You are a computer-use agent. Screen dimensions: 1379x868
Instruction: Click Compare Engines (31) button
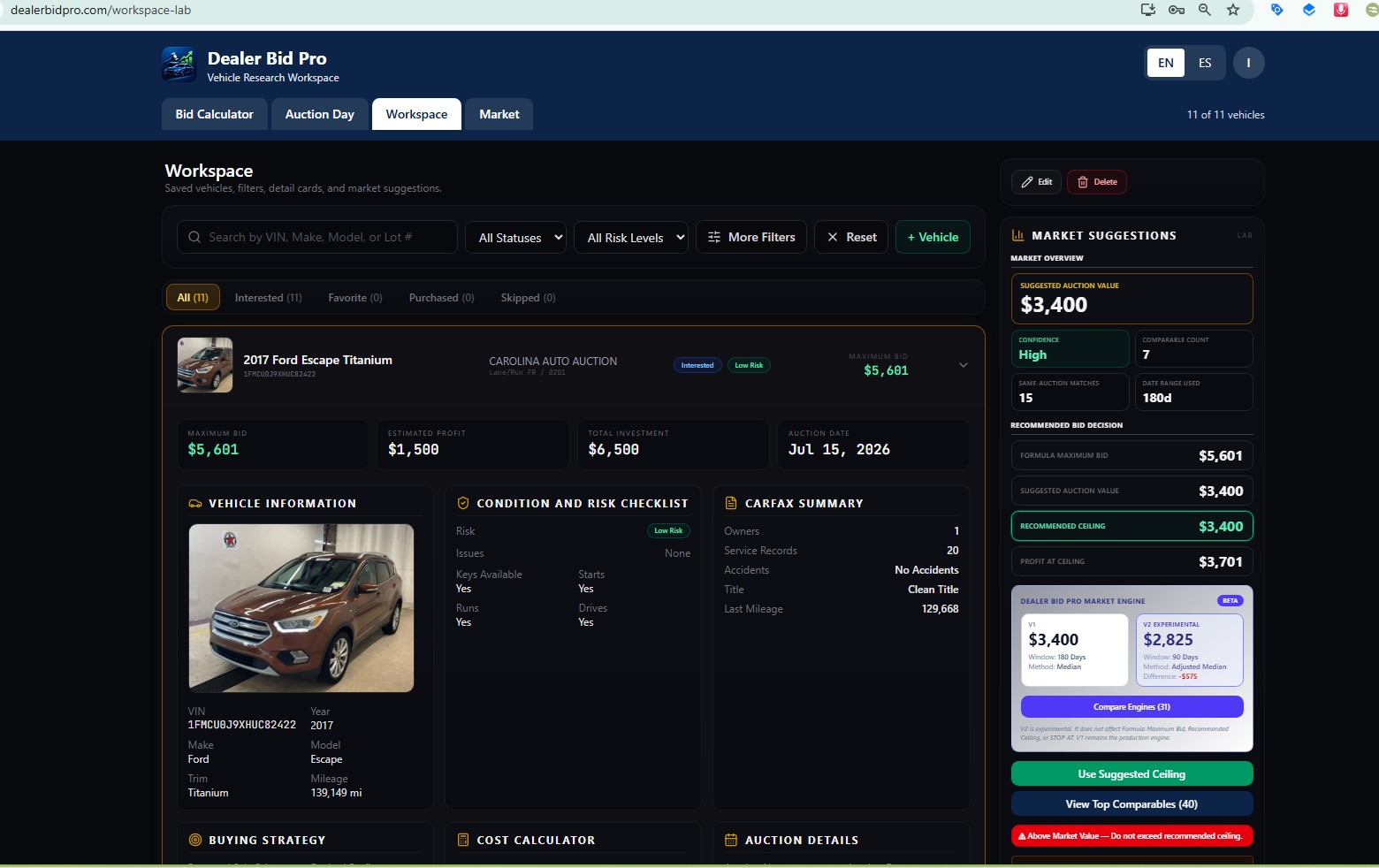(x=1131, y=707)
